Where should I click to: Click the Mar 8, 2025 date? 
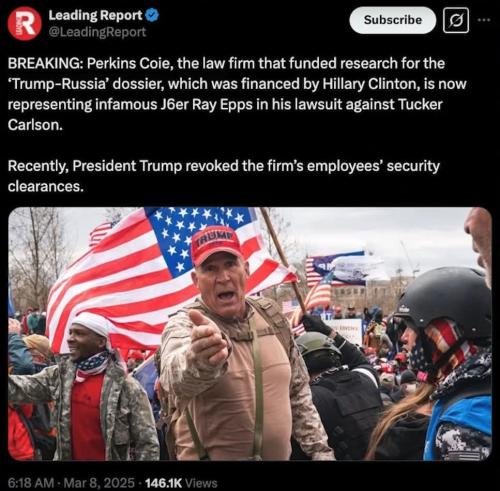[99, 482]
